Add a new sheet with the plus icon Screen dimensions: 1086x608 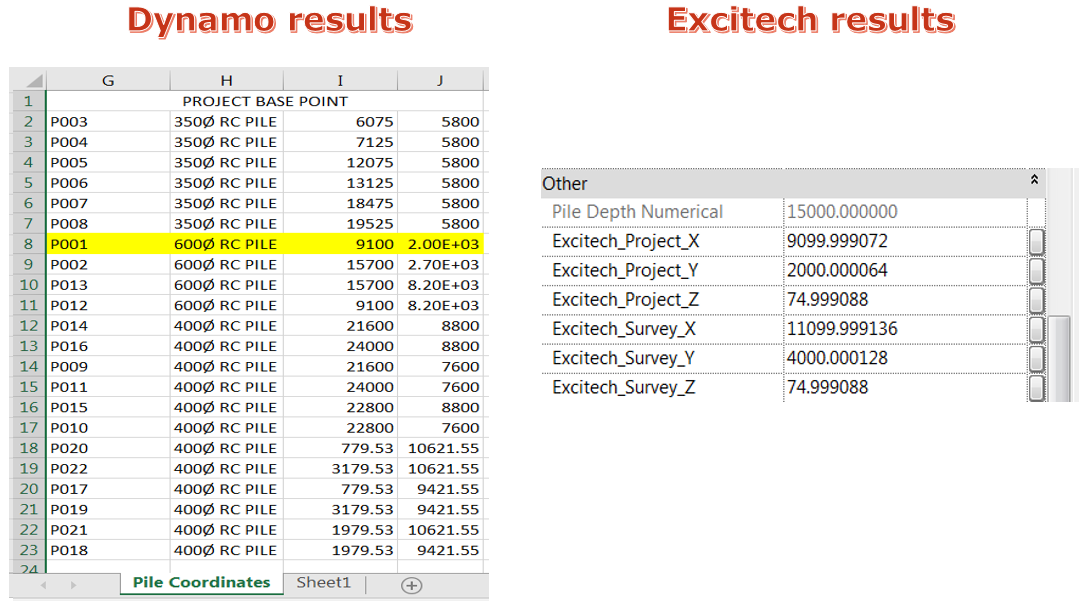tap(411, 586)
